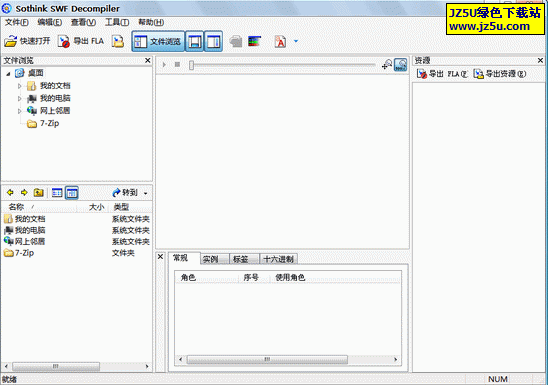This screenshot has width=548, height=385.
Task: Switch to details view icon
Action: [72, 192]
